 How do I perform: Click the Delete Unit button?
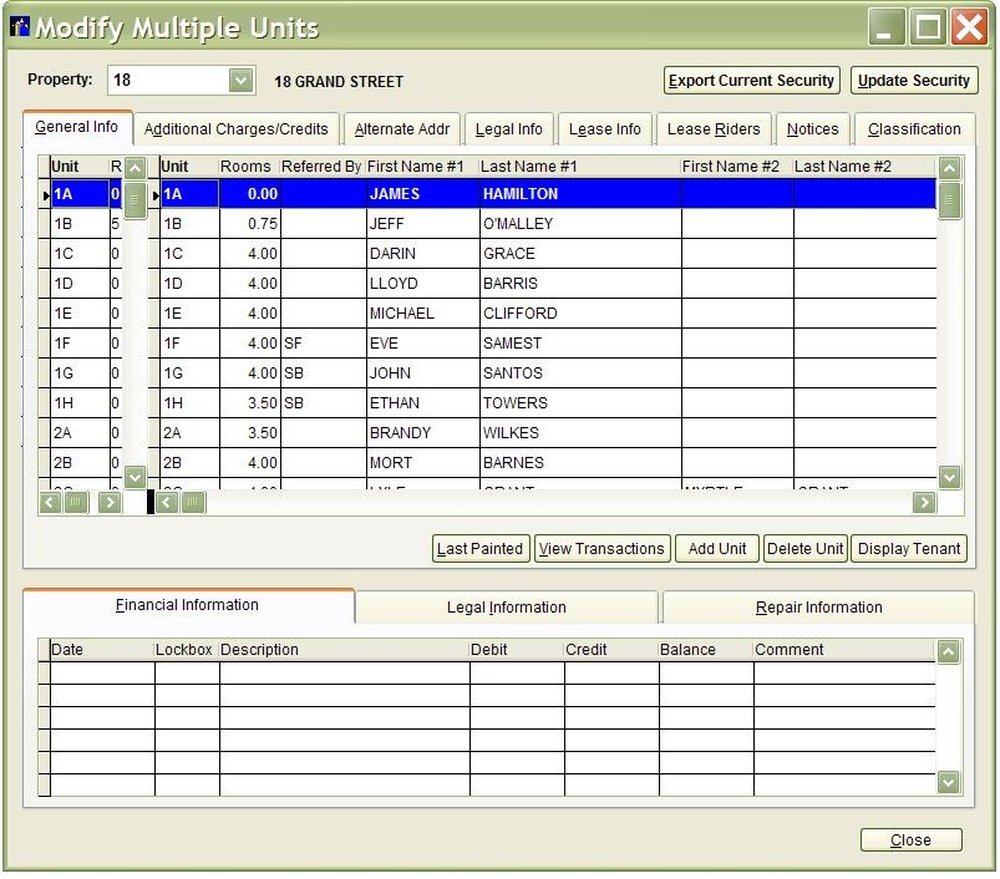point(805,548)
